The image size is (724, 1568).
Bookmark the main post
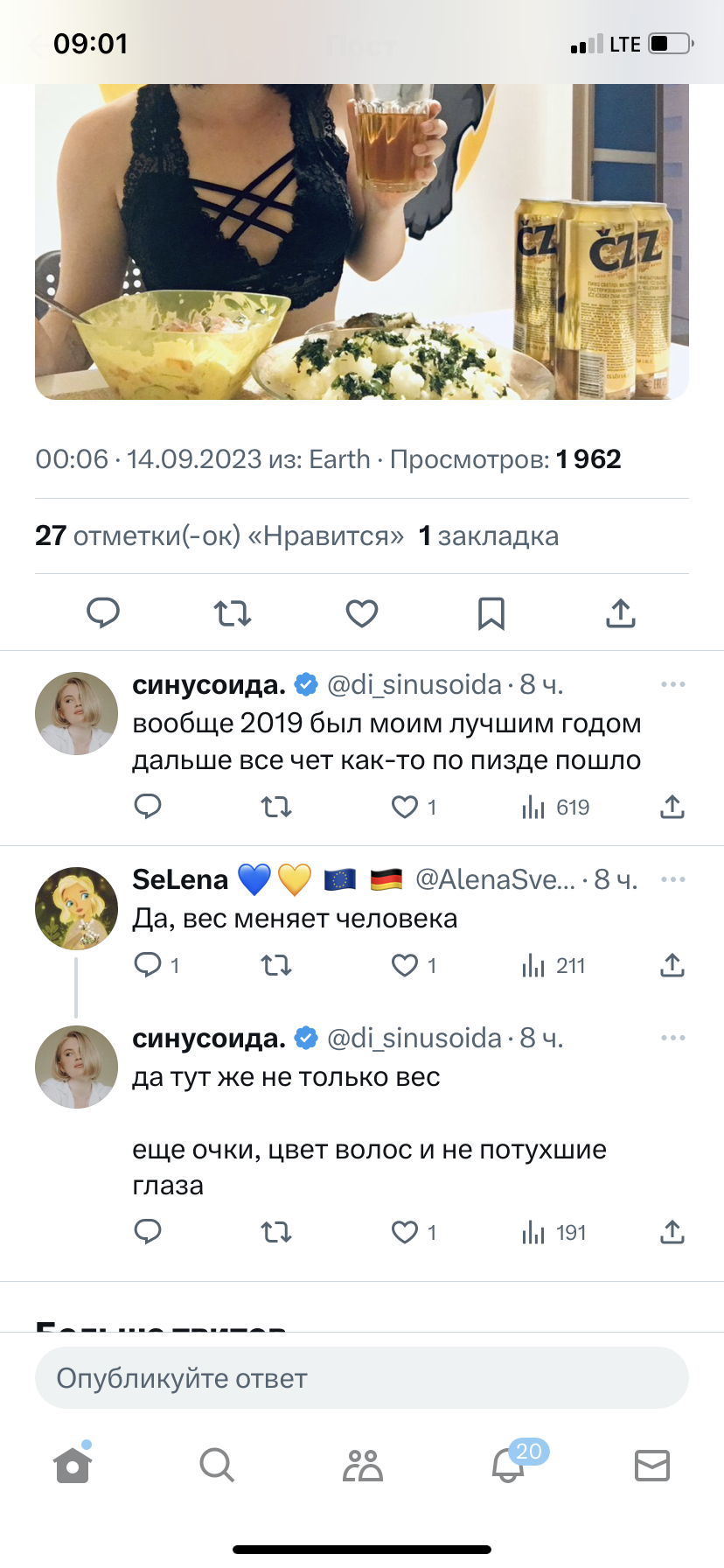pos(491,613)
